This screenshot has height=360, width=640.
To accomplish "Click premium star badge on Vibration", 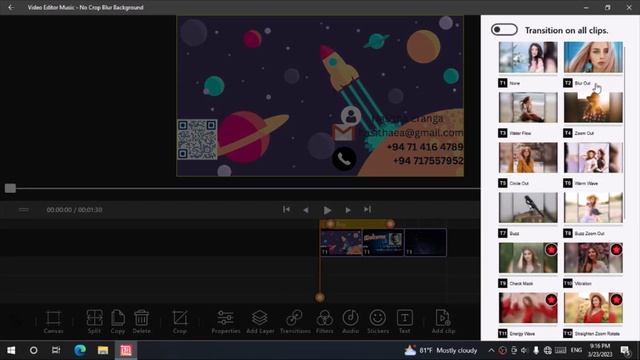I will pos(616,249).
